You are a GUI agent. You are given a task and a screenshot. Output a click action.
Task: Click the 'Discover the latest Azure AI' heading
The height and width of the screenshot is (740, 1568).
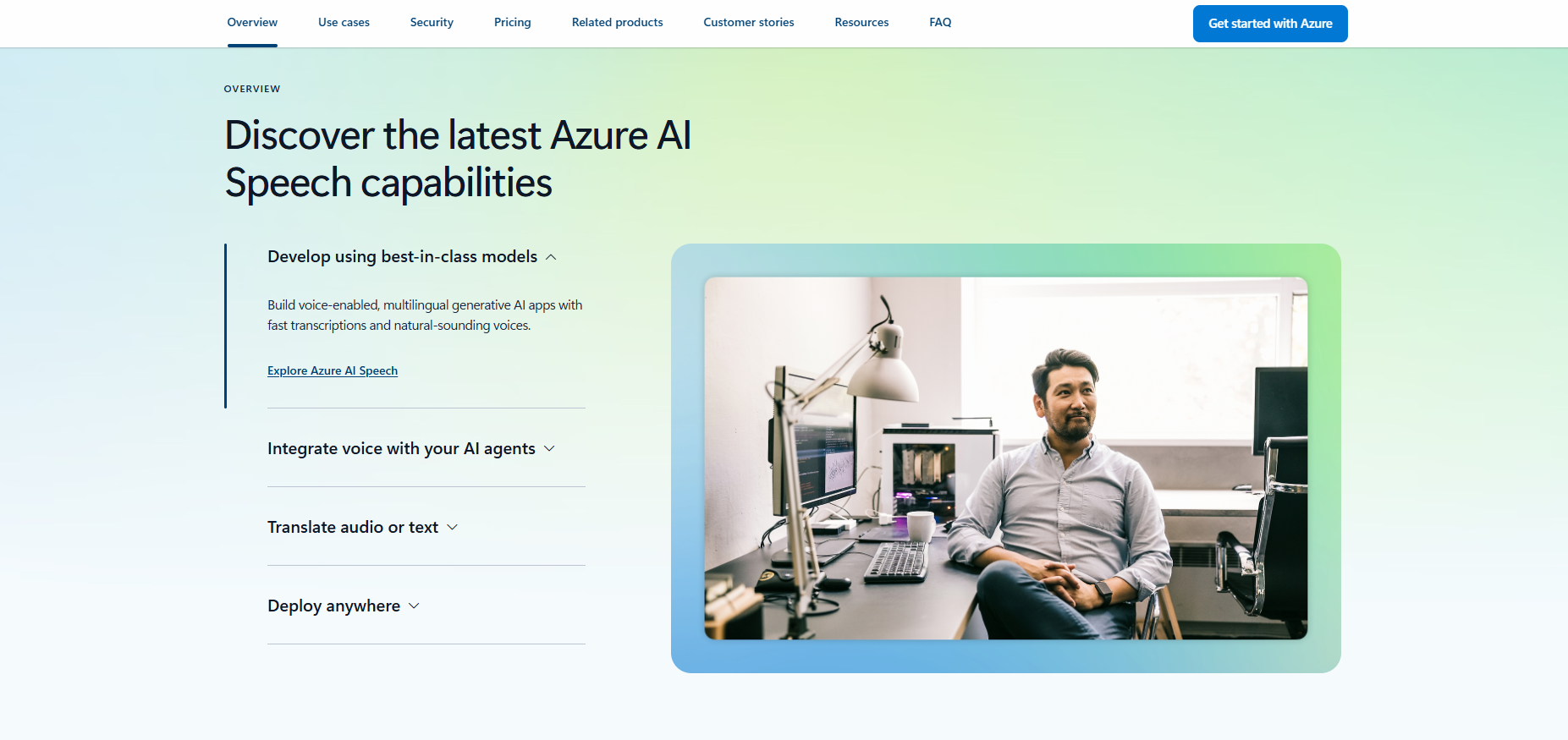pyautogui.click(x=458, y=159)
